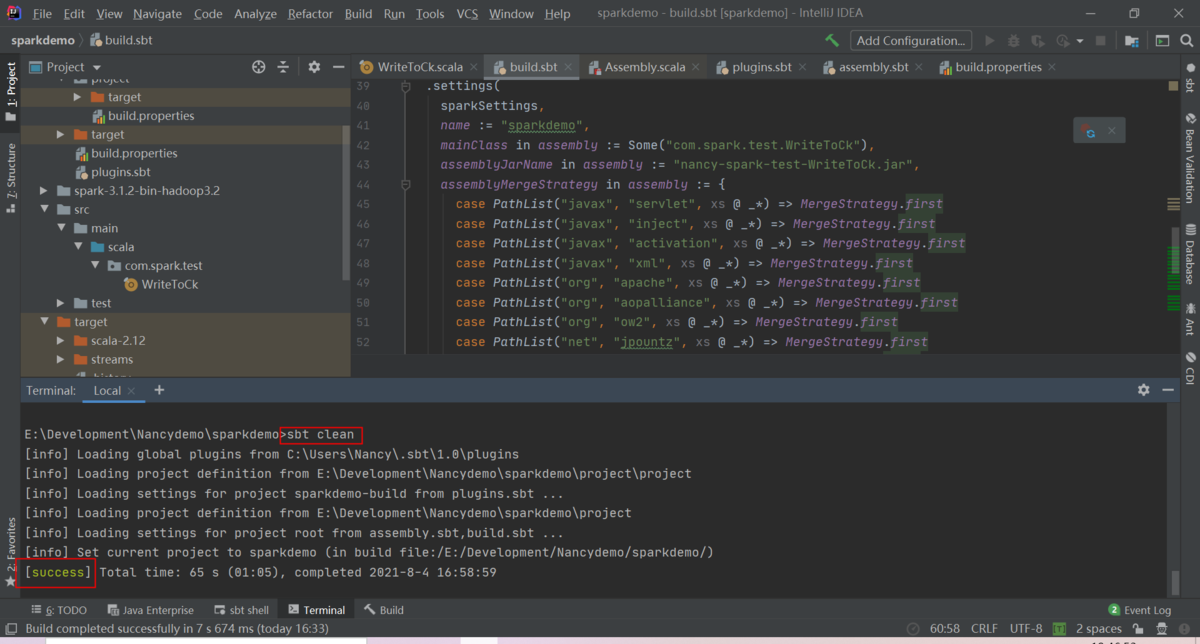Open the sbt shell tool window

click(x=241, y=610)
